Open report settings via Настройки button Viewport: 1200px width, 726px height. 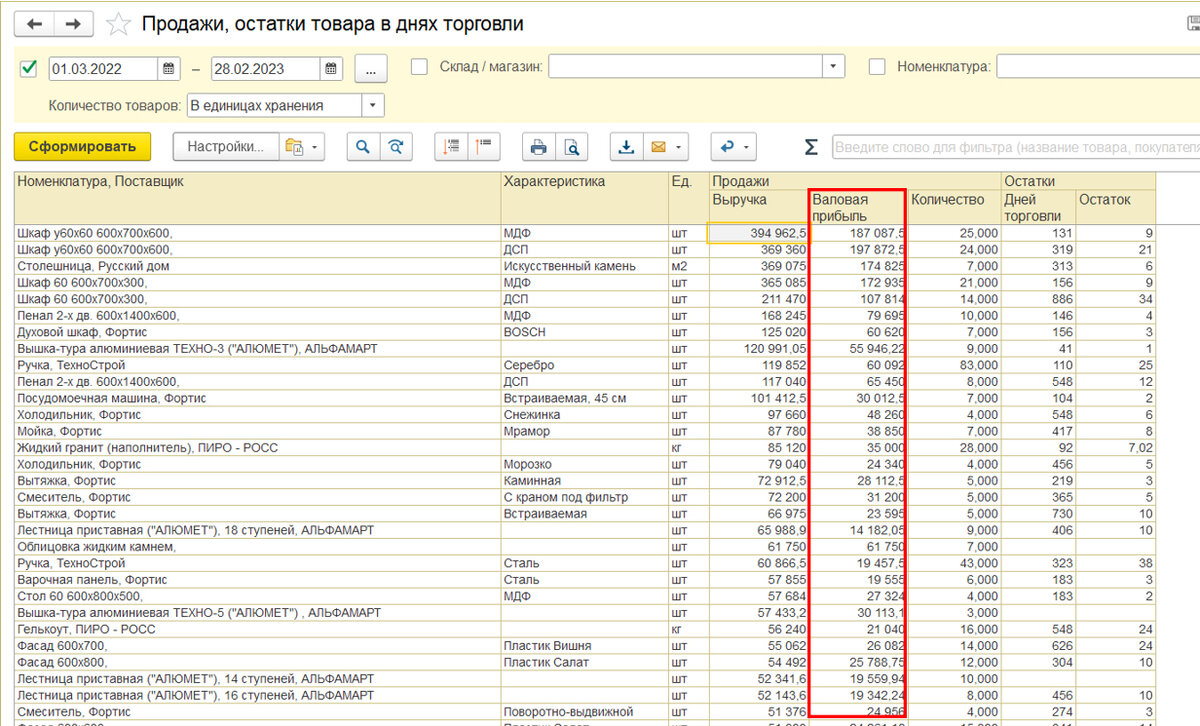click(x=225, y=147)
